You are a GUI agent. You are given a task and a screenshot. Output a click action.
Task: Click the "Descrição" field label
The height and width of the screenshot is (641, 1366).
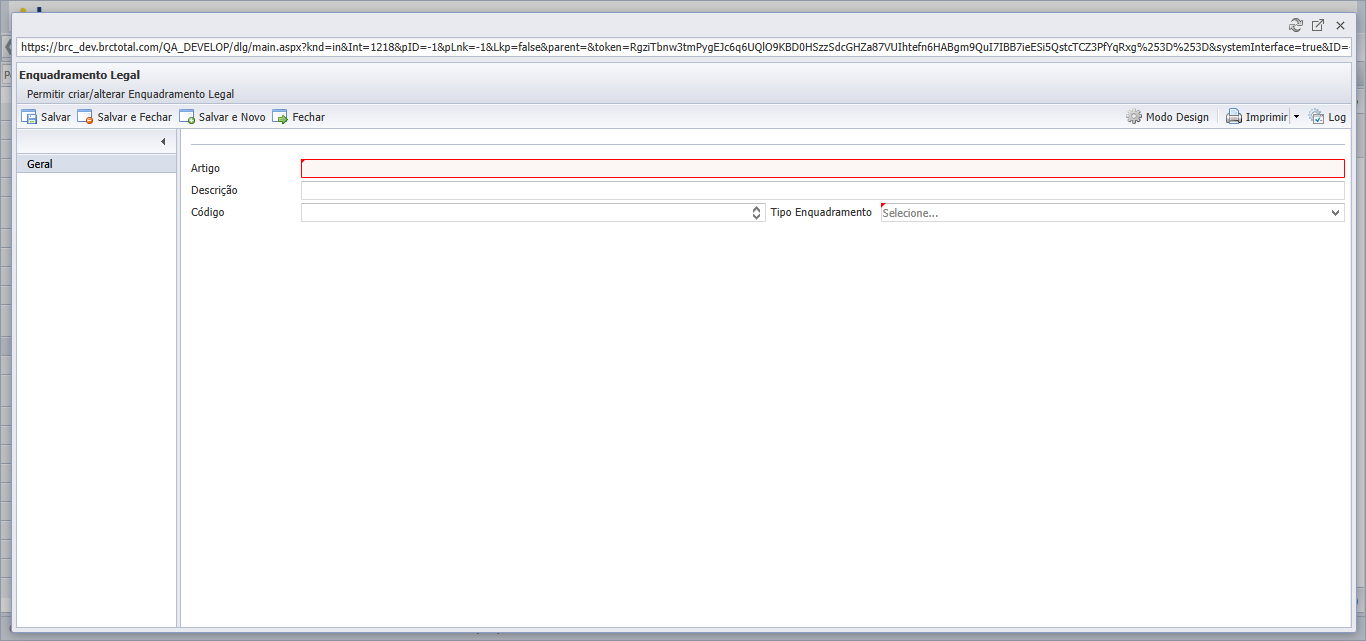pyautogui.click(x=214, y=190)
